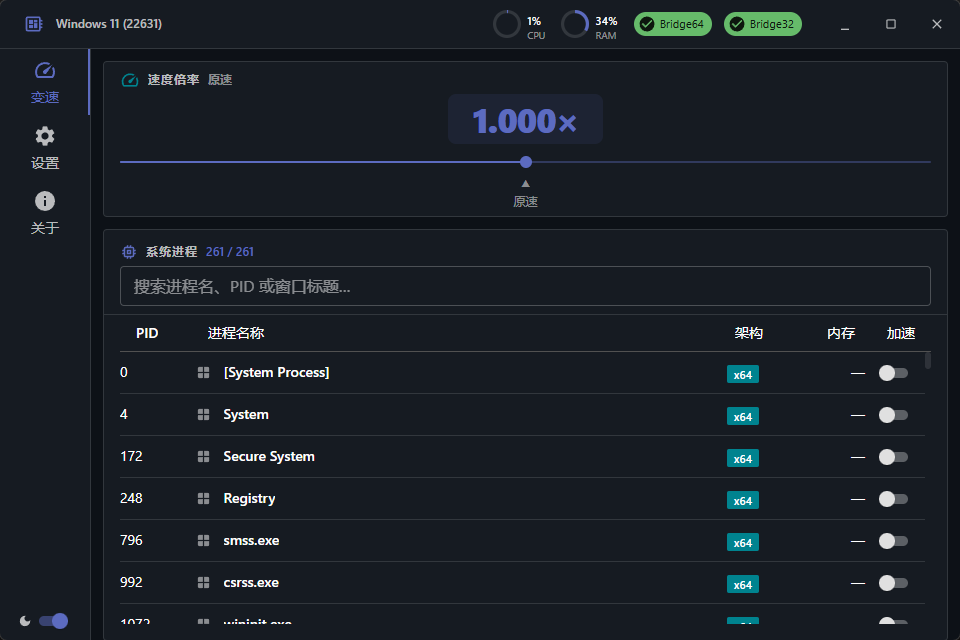Screen dimensions: 960x640
Task: Select the Registry process name
Action: coord(249,499)
